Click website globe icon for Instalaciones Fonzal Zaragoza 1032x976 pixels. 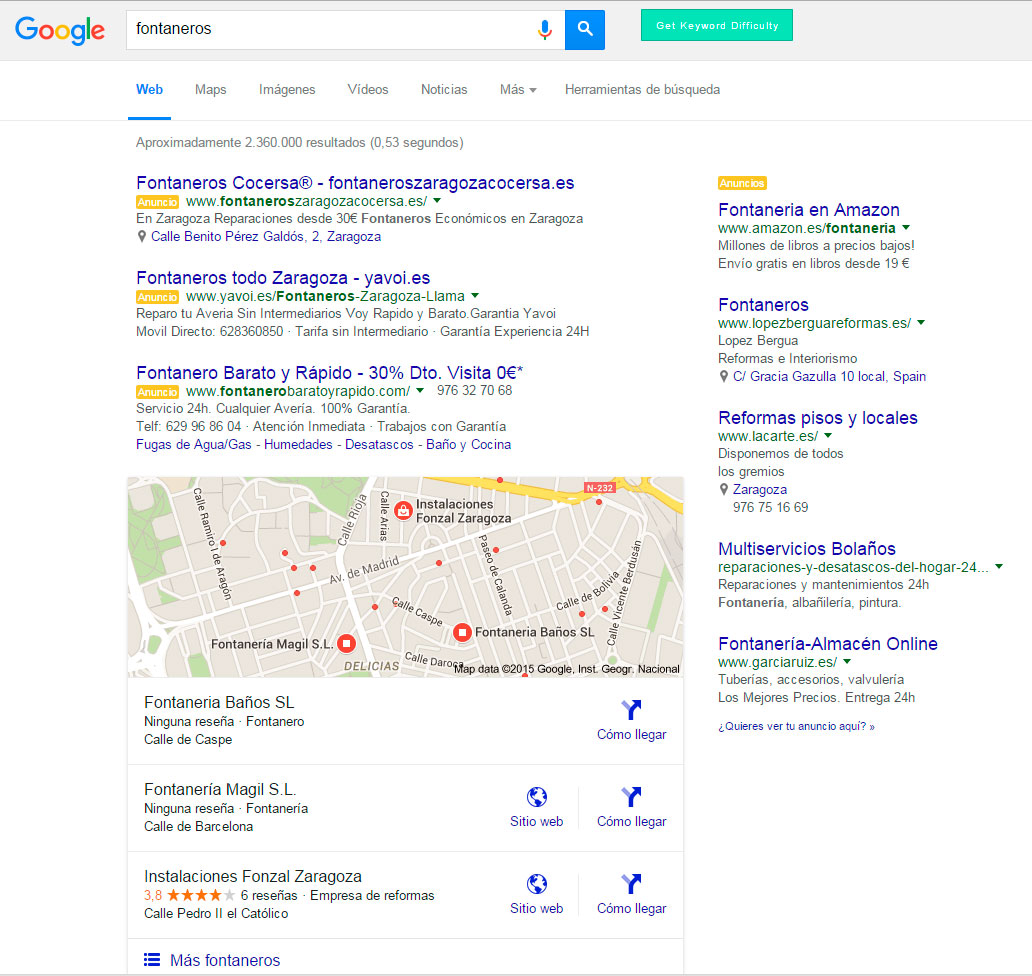tap(536, 884)
